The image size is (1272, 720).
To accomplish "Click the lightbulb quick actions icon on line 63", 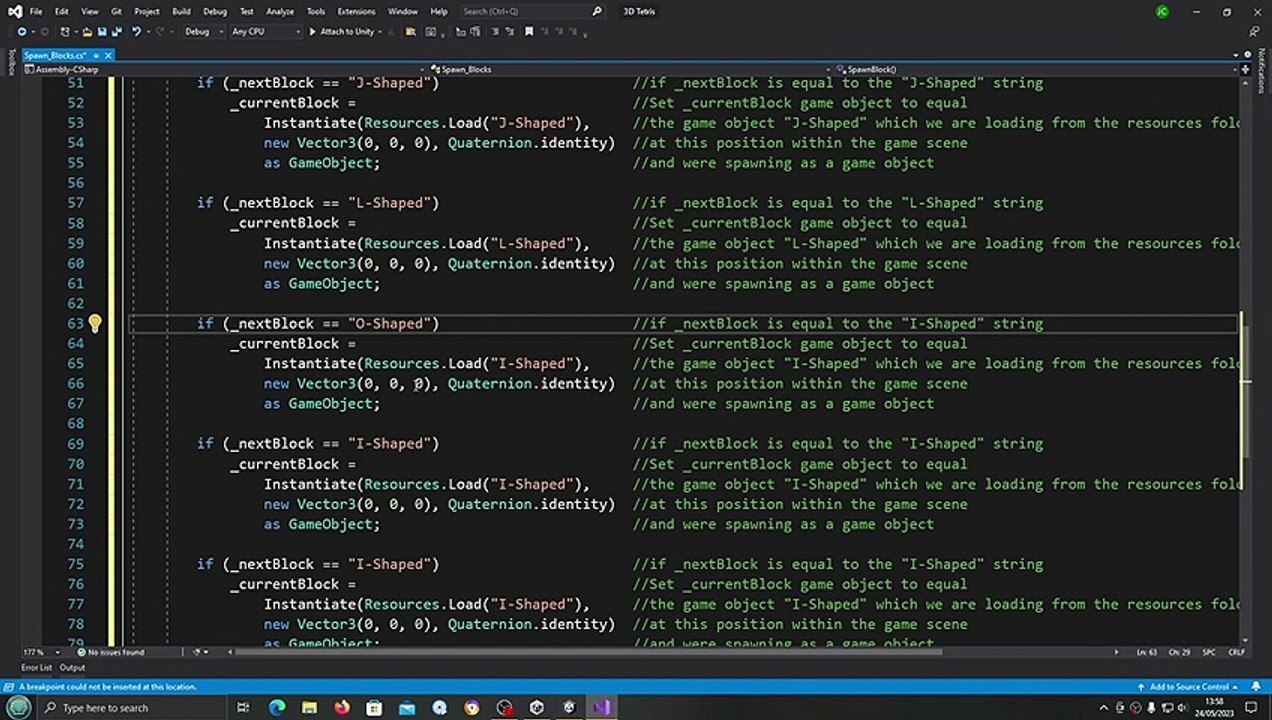I will point(94,323).
